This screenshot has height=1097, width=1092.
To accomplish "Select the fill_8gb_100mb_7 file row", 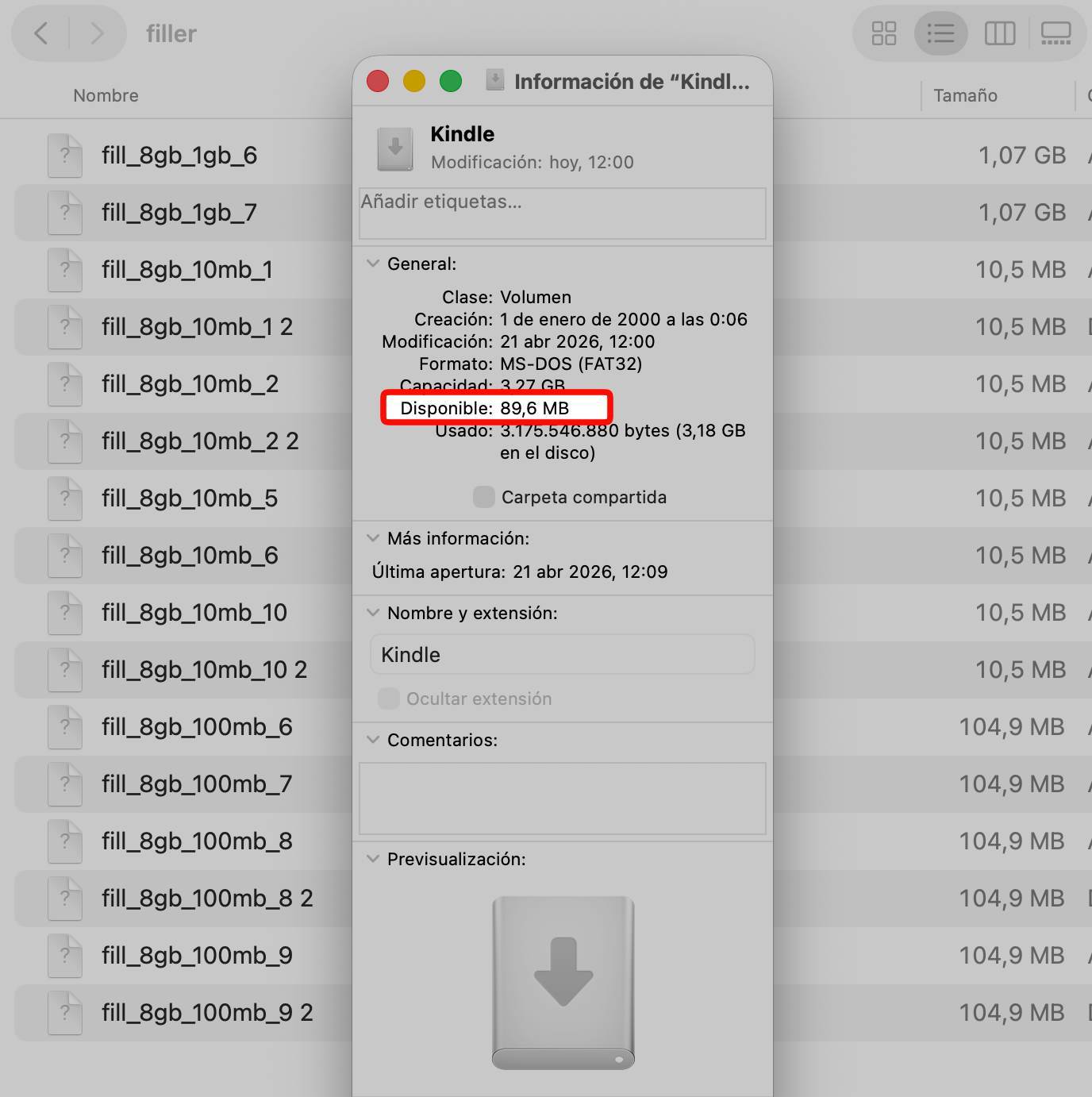I will pyautogui.click(x=197, y=784).
